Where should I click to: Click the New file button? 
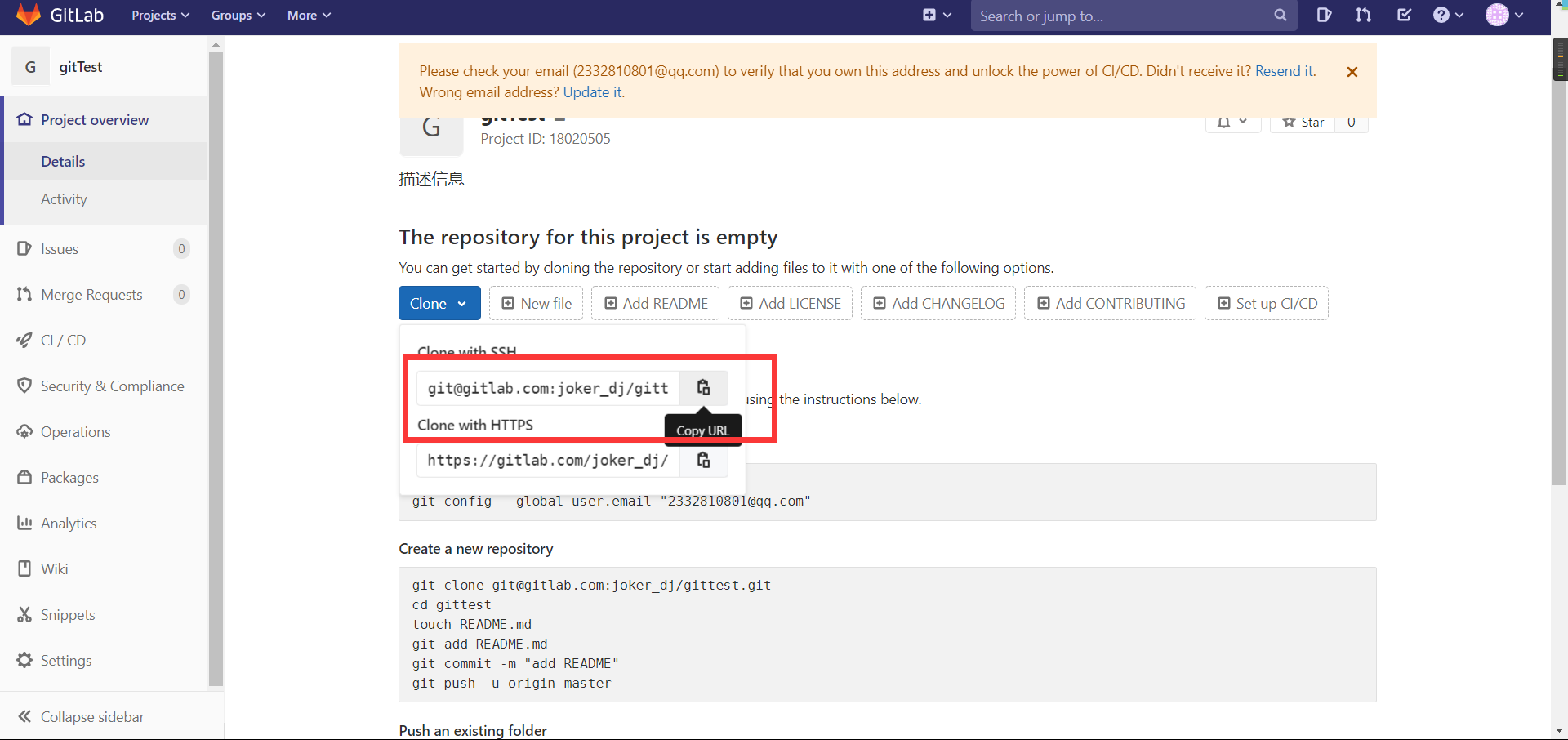[536, 303]
